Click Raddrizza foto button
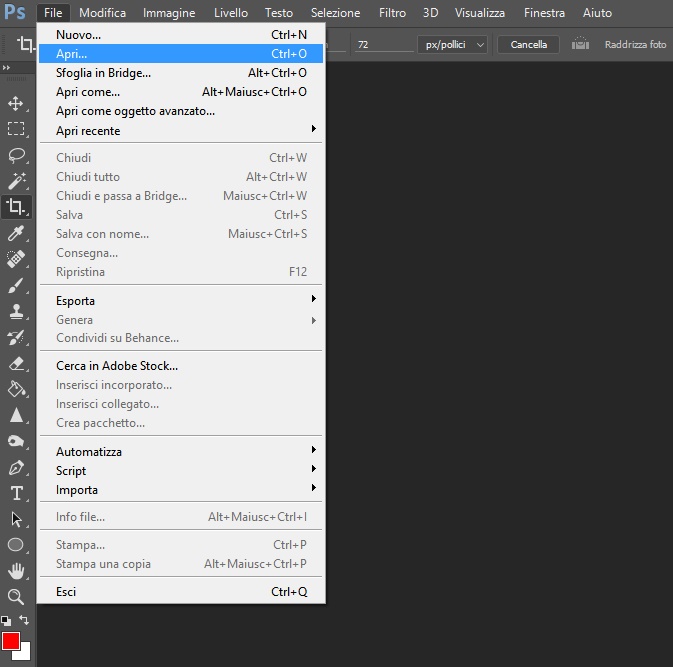This screenshot has width=673, height=667. point(635,45)
